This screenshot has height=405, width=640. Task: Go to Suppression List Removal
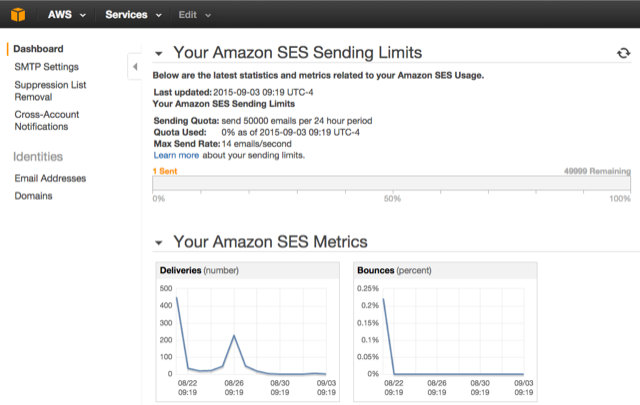[x=50, y=91]
